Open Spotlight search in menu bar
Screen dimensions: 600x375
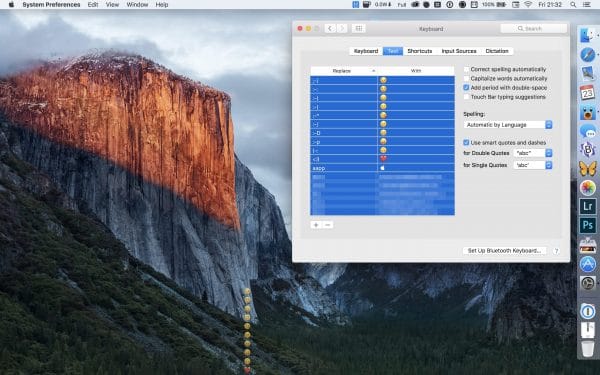coord(573,5)
